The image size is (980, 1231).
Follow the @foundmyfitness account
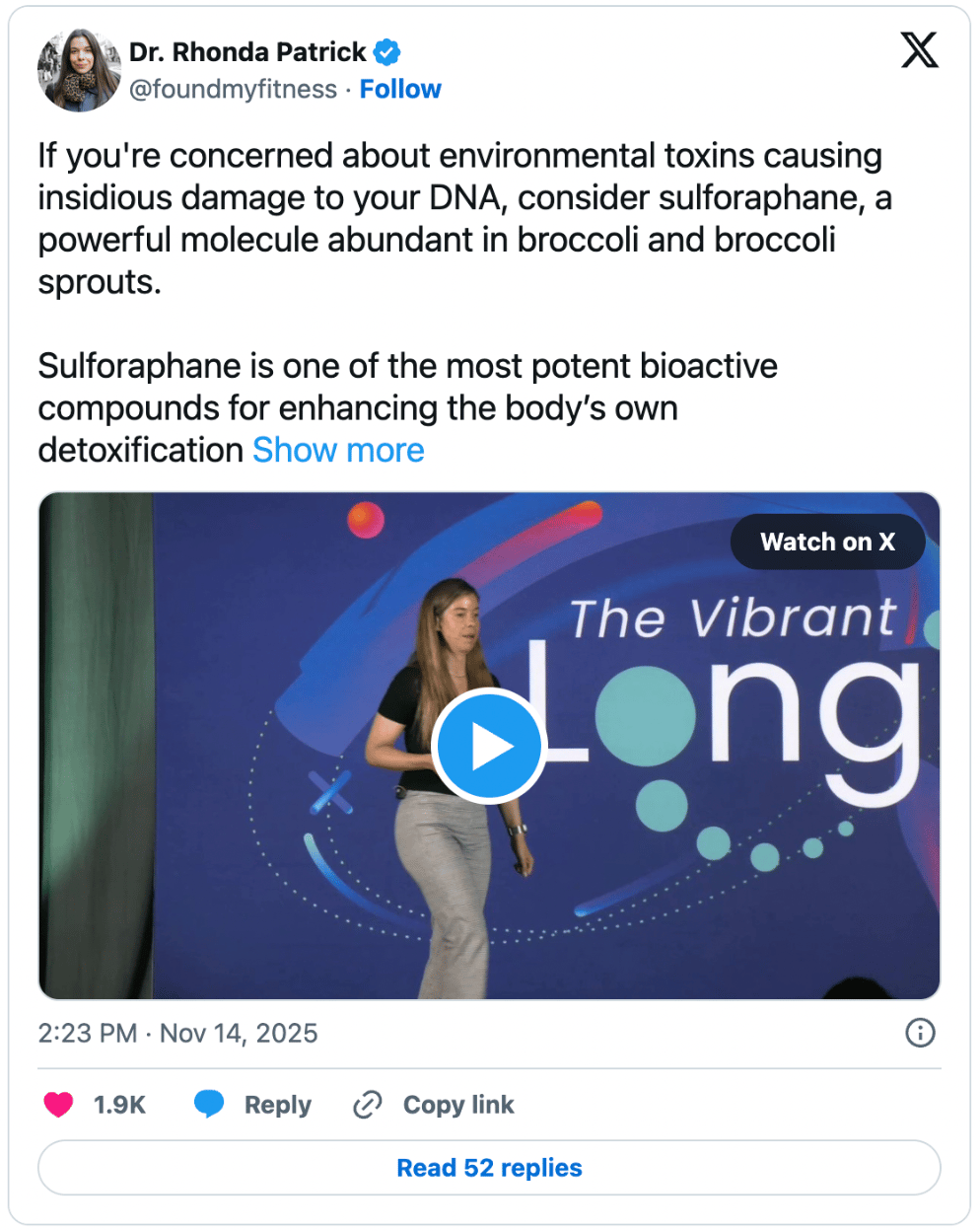[399, 90]
